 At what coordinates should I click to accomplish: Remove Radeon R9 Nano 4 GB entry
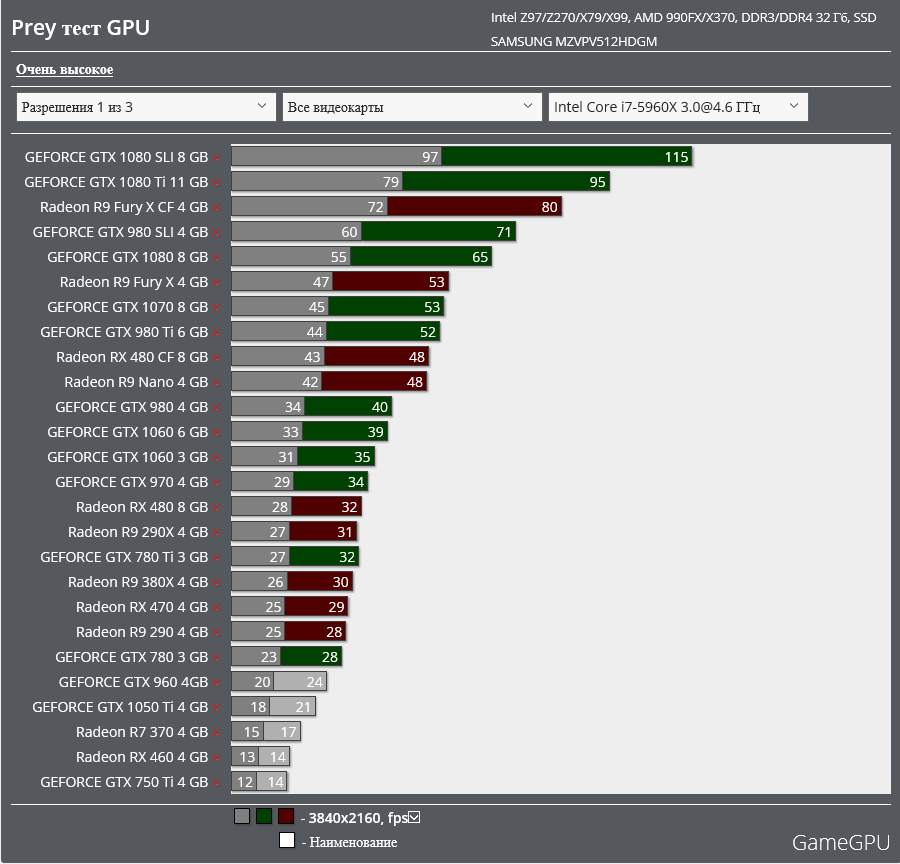(216, 383)
